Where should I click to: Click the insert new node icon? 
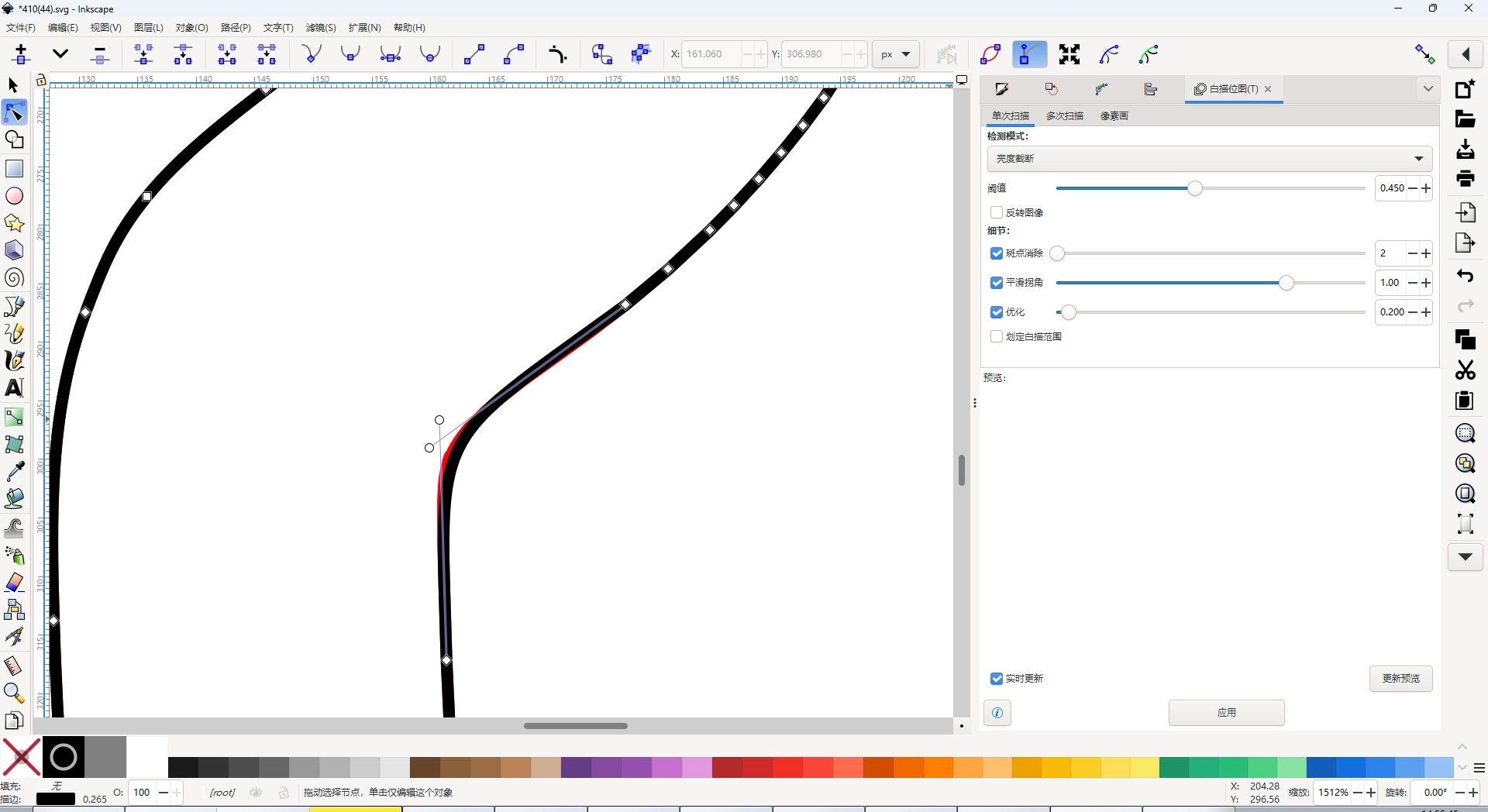click(21, 54)
